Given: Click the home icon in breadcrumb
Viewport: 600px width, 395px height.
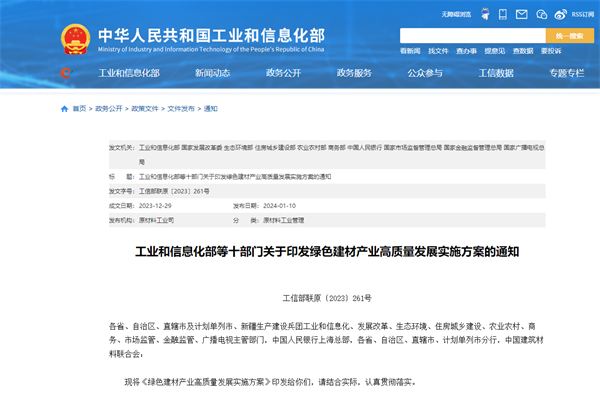Looking at the screenshot, I should (64, 109).
